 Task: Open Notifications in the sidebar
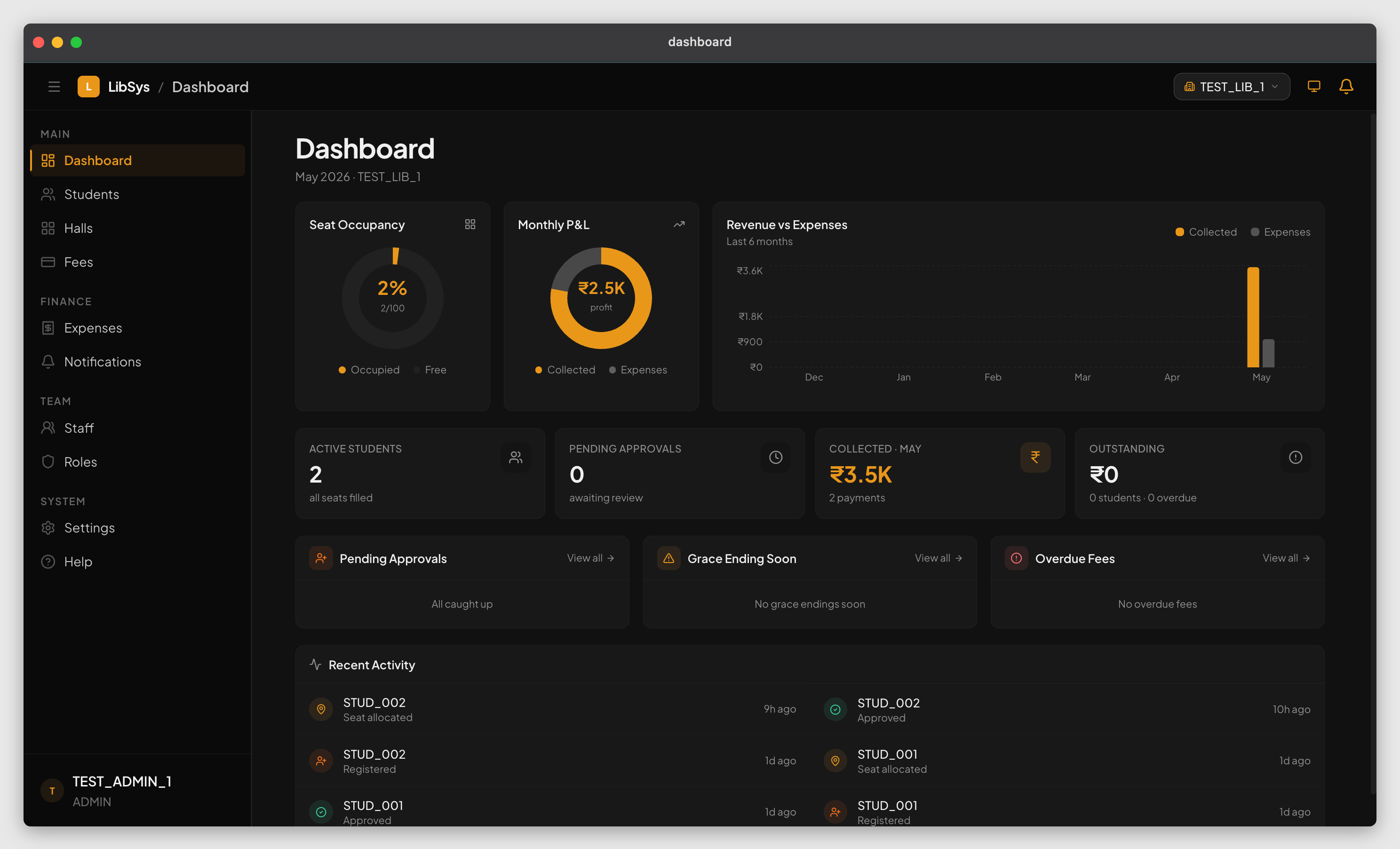coord(137,361)
